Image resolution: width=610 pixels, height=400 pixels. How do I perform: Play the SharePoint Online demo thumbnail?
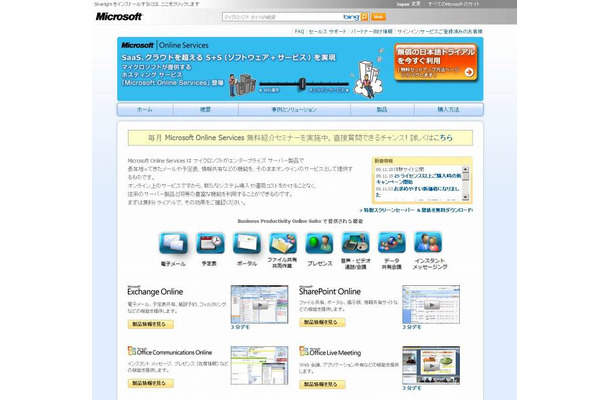(x=431, y=304)
